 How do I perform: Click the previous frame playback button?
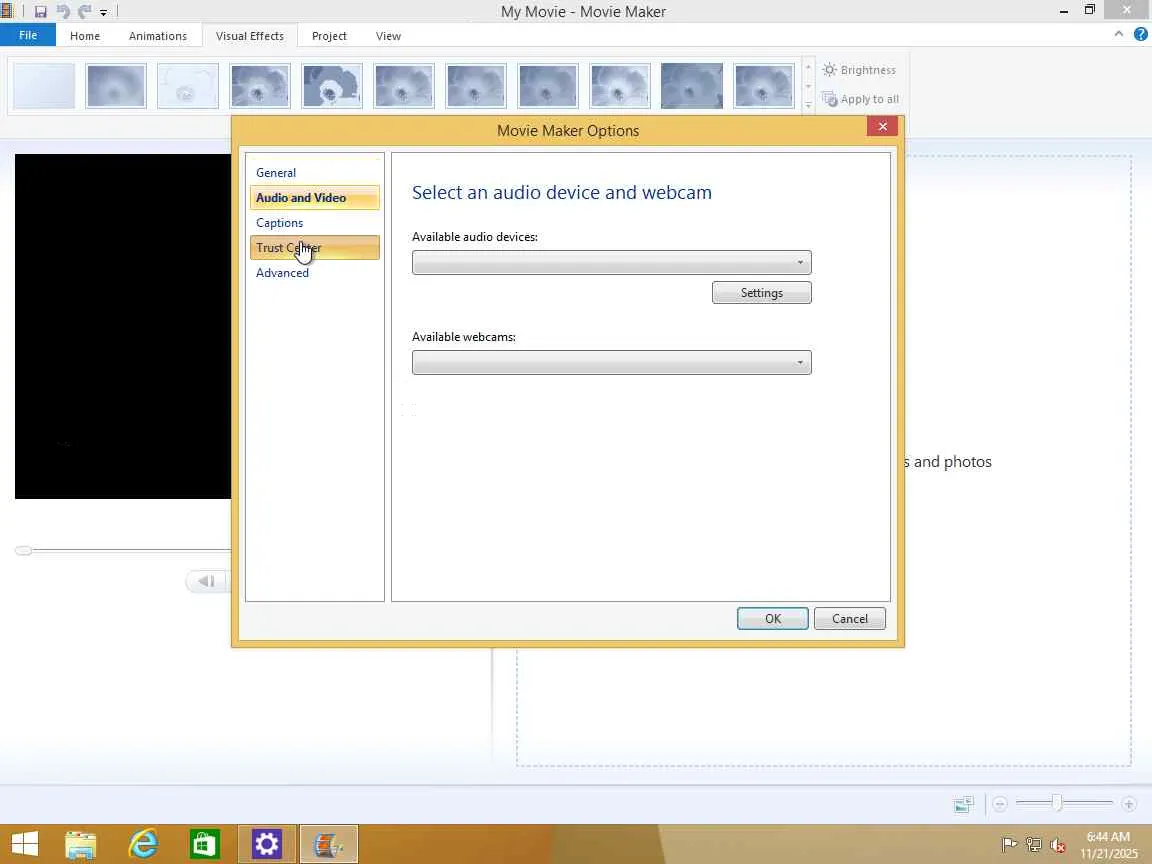coord(206,581)
